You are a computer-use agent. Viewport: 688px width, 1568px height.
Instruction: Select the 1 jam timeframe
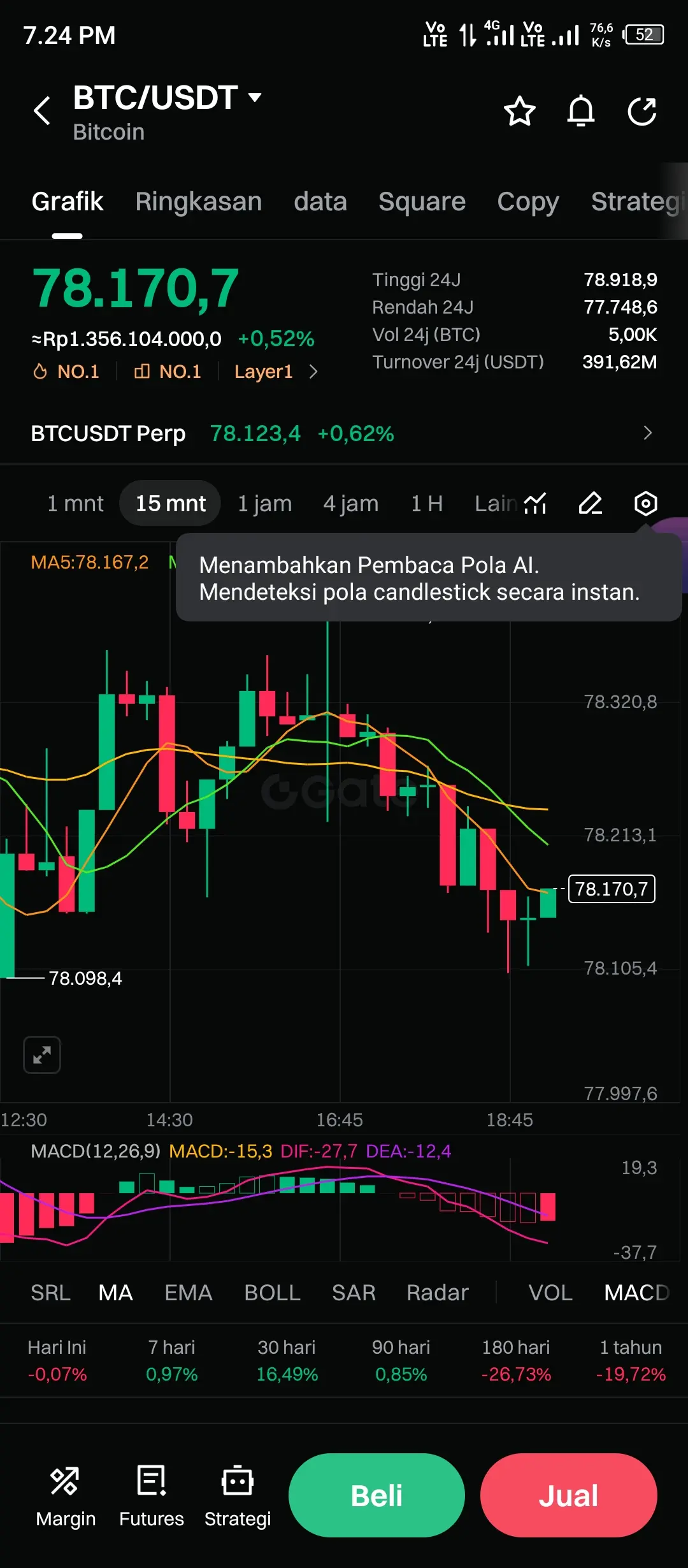point(264,504)
